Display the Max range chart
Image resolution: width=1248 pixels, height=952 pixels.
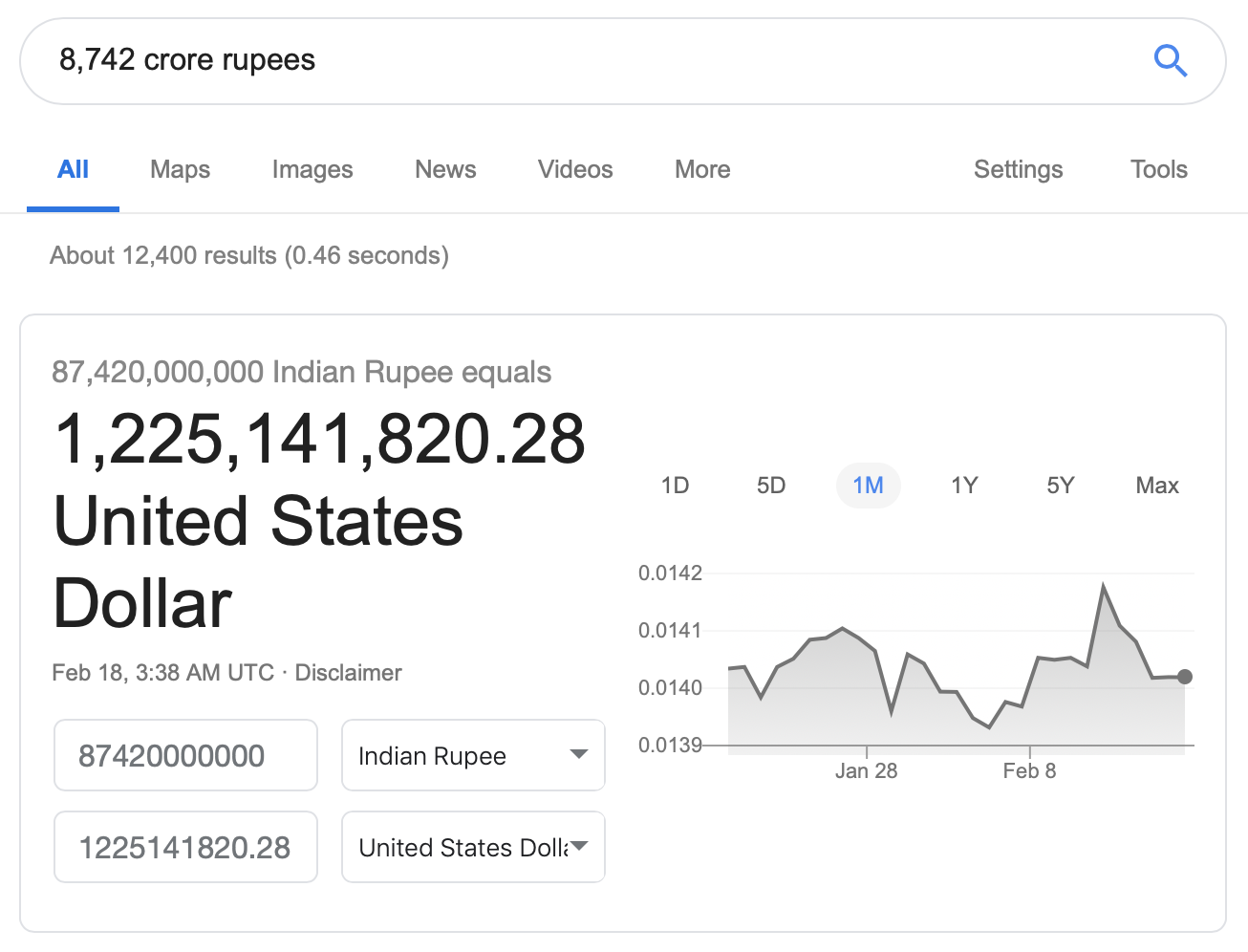[1156, 486]
